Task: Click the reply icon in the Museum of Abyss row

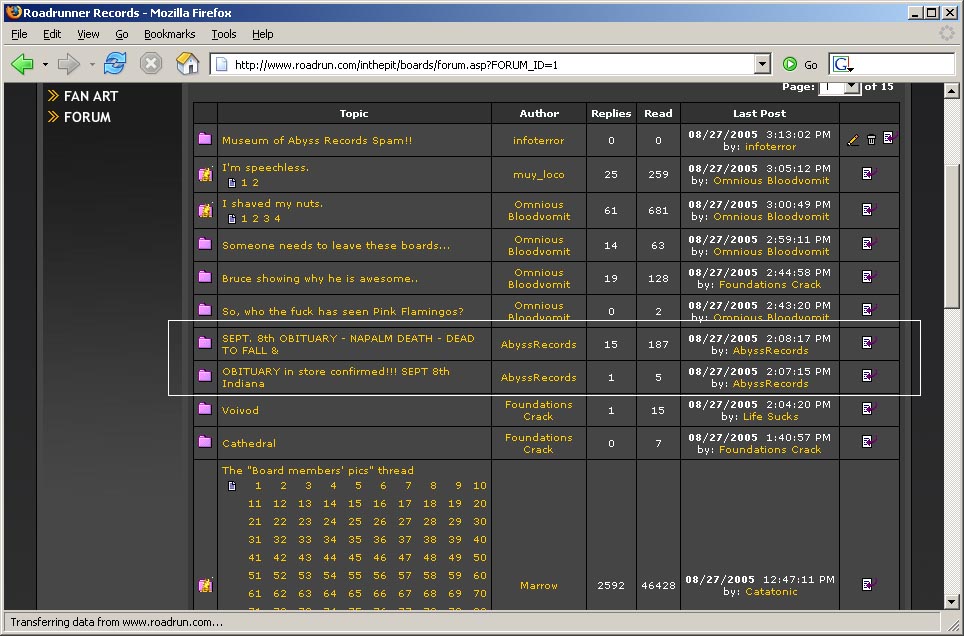Action: click(x=890, y=138)
